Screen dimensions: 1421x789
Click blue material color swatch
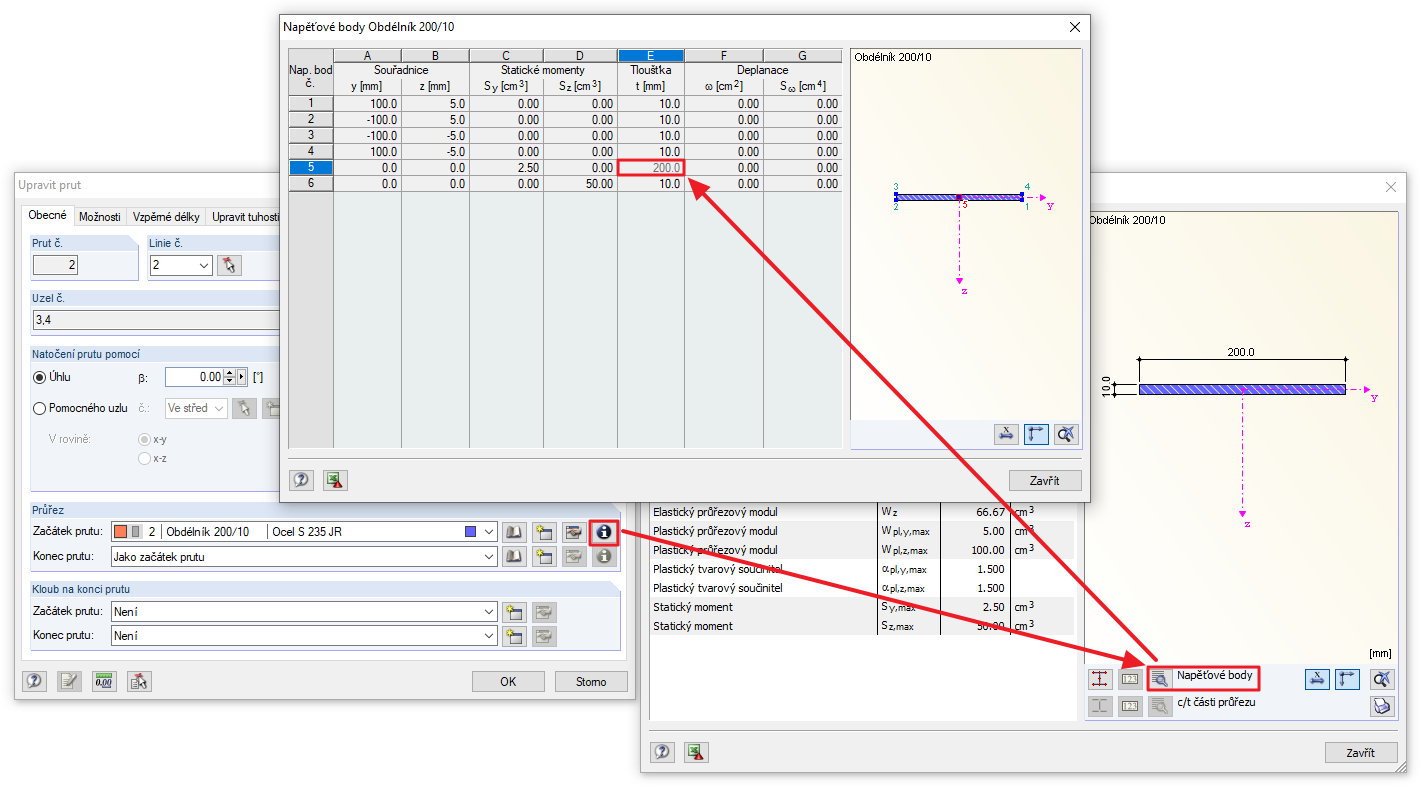pos(471,532)
